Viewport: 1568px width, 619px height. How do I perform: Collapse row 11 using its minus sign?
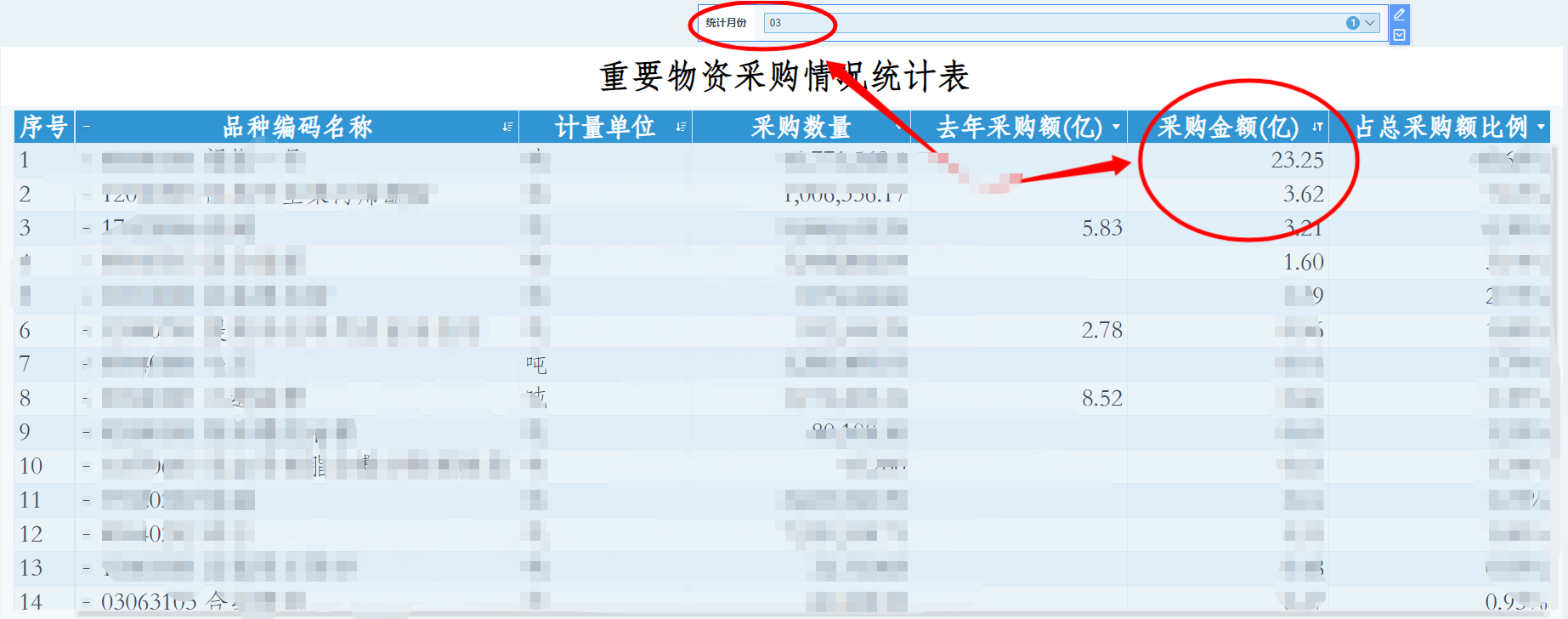[86, 501]
